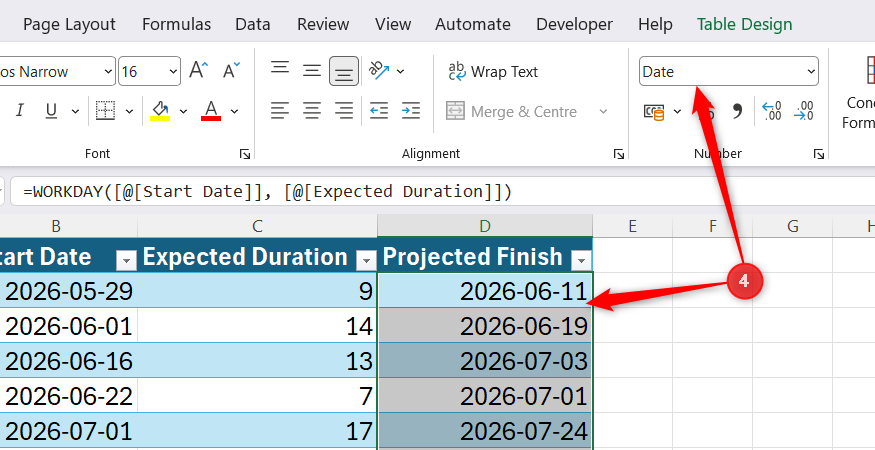Decrease font size with smaller A icon
Image resolution: width=875 pixels, height=450 pixels.
point(231,70)
